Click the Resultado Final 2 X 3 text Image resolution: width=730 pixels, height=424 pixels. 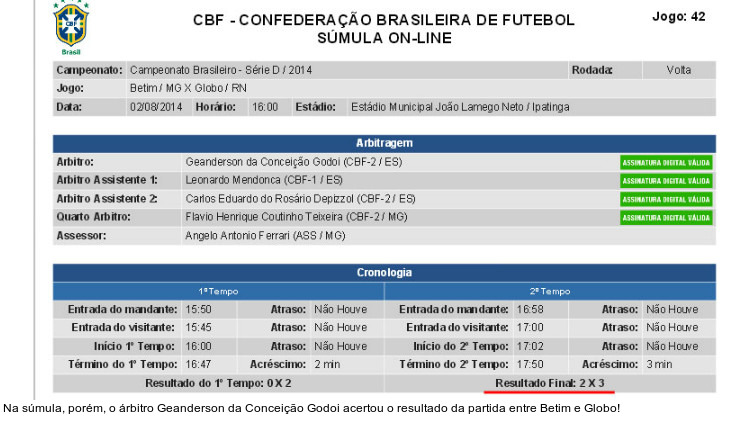[x=550, y=383]
